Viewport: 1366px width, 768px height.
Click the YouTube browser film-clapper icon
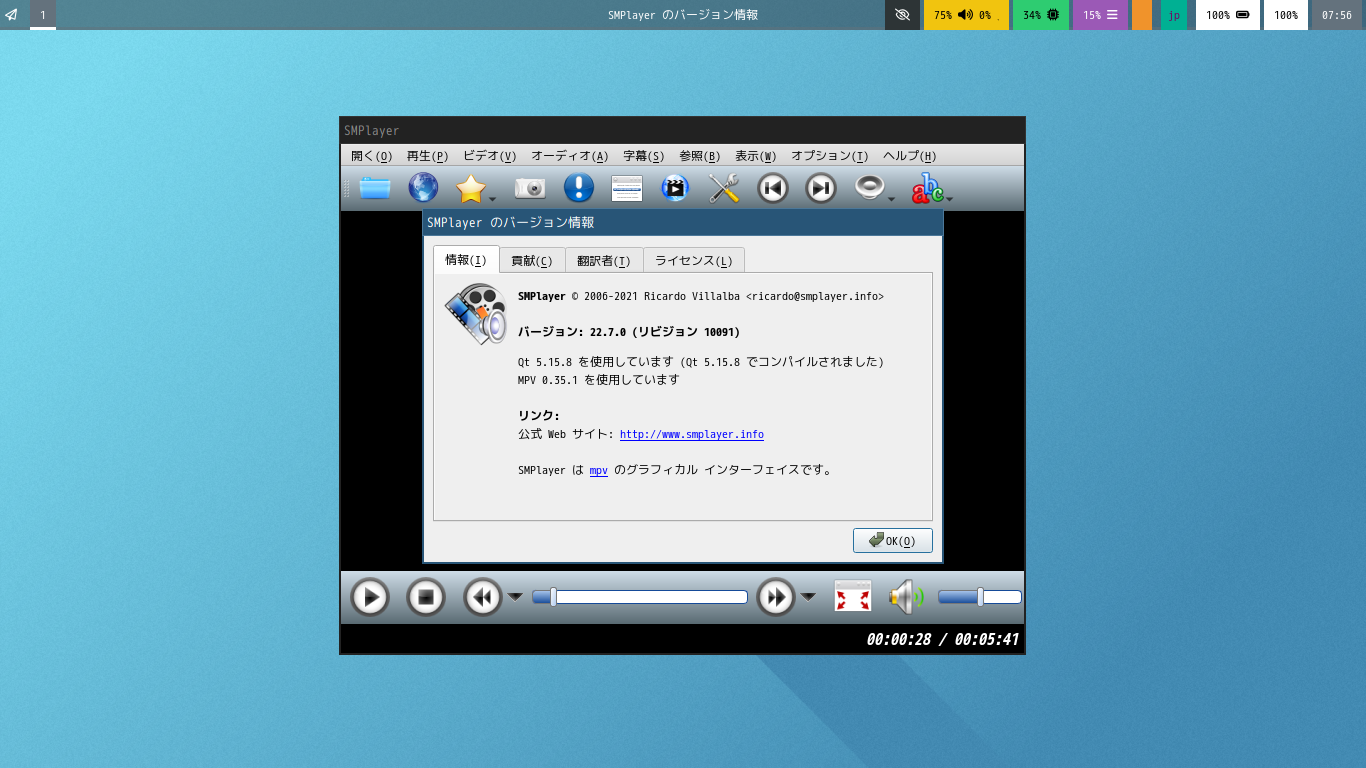pos(675,188)
